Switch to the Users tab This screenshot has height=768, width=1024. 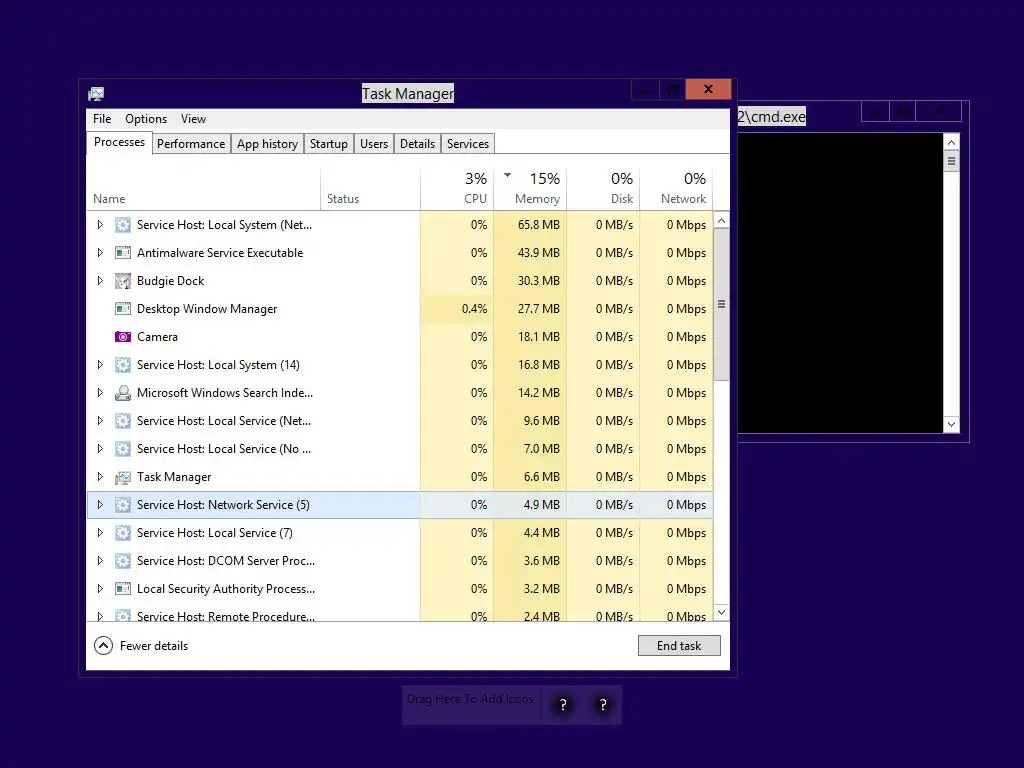pyautogui.click(x=374, y=144)
